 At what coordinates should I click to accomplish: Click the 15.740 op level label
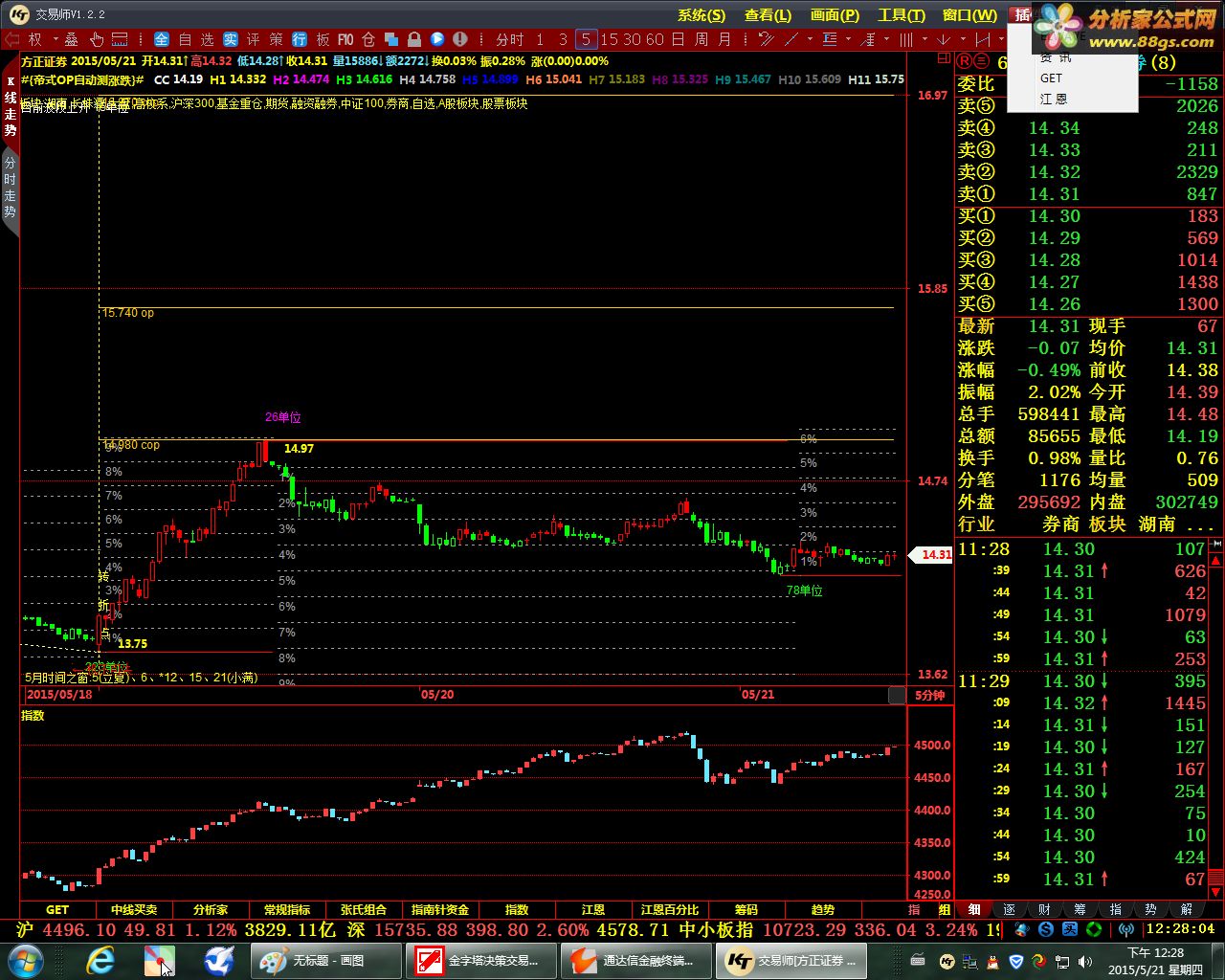[x=128, y=313]
